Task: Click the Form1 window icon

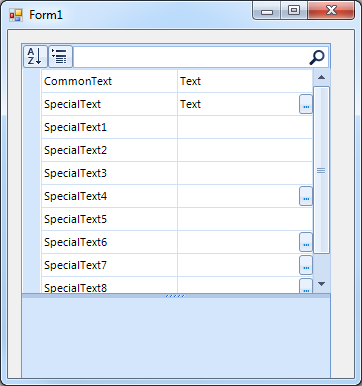Action: pyautogui.click(x=16, y=15)
